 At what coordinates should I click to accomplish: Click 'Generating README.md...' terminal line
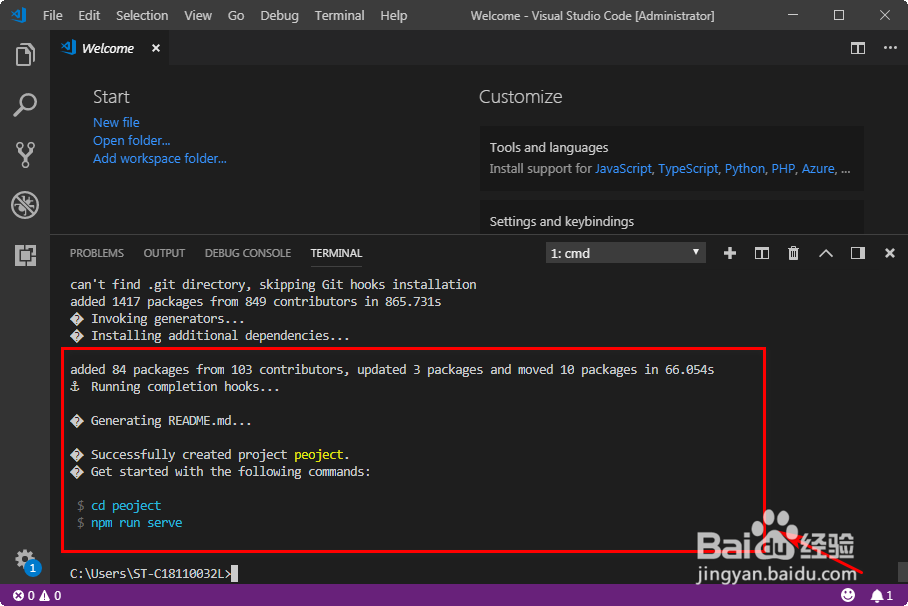[161, 421]
